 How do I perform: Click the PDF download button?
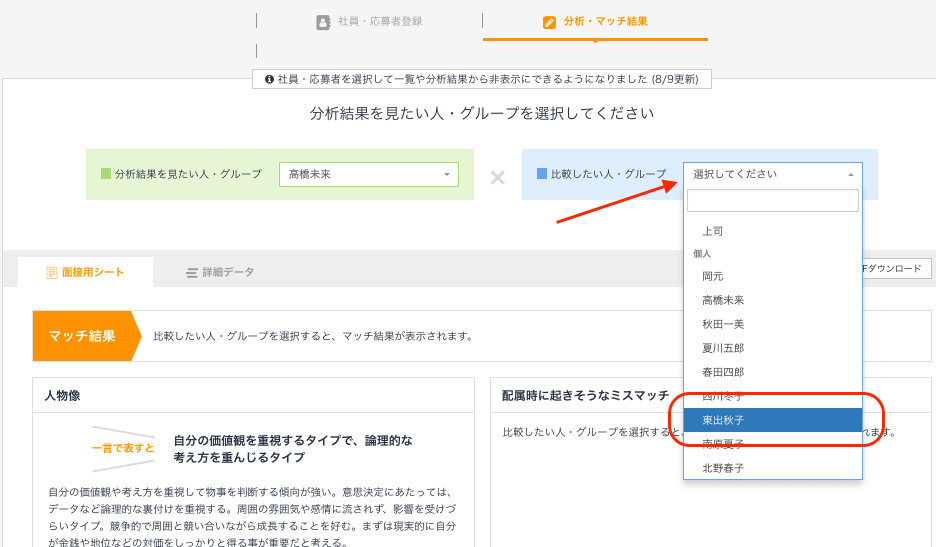[896, 268]
